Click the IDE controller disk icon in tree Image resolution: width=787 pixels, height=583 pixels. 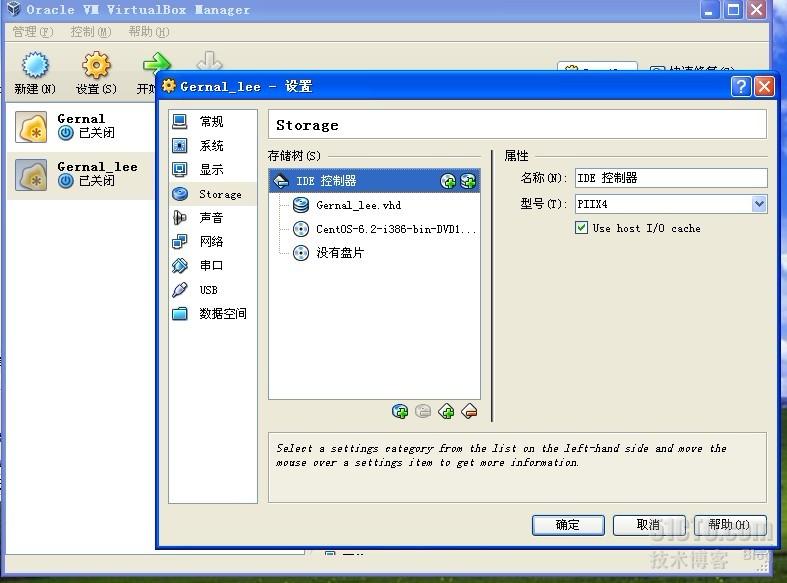click(281, 181)
